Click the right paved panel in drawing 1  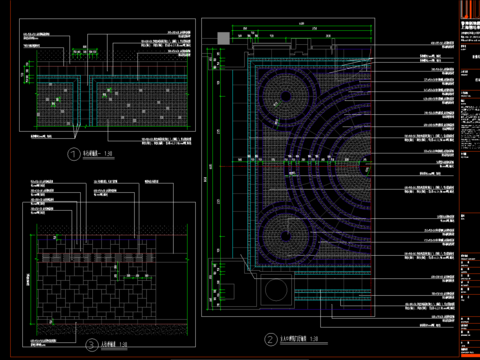(142, 104)
